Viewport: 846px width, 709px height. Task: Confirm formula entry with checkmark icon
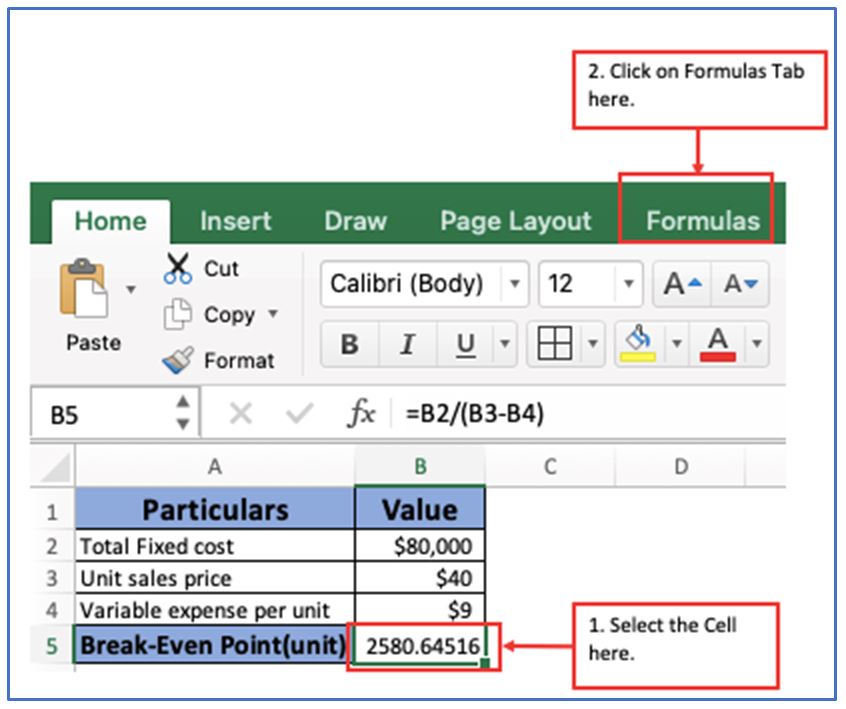[x=299, y=414]
